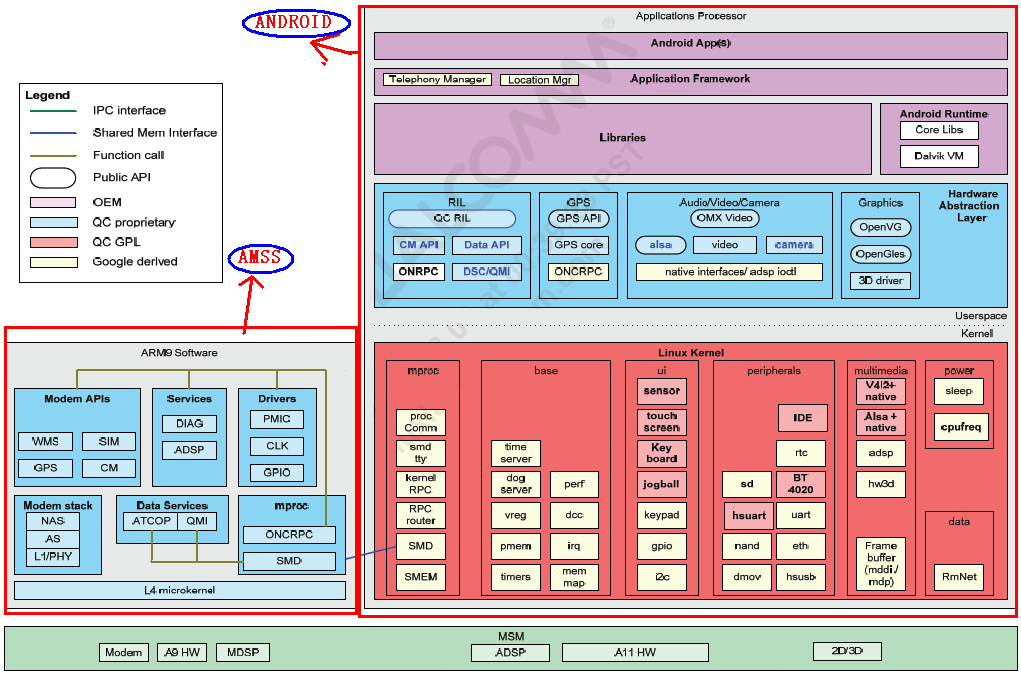Select the MDSP block in MSM

[x=243, y=652]
